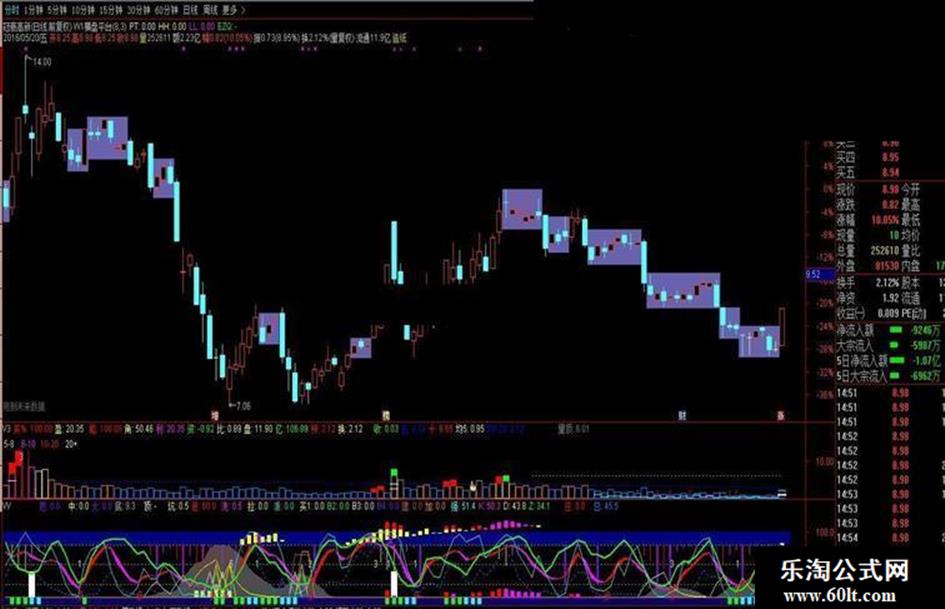Click the green 大宗流入 bar indicator
The image size is (945, 609).
[894, 345]
